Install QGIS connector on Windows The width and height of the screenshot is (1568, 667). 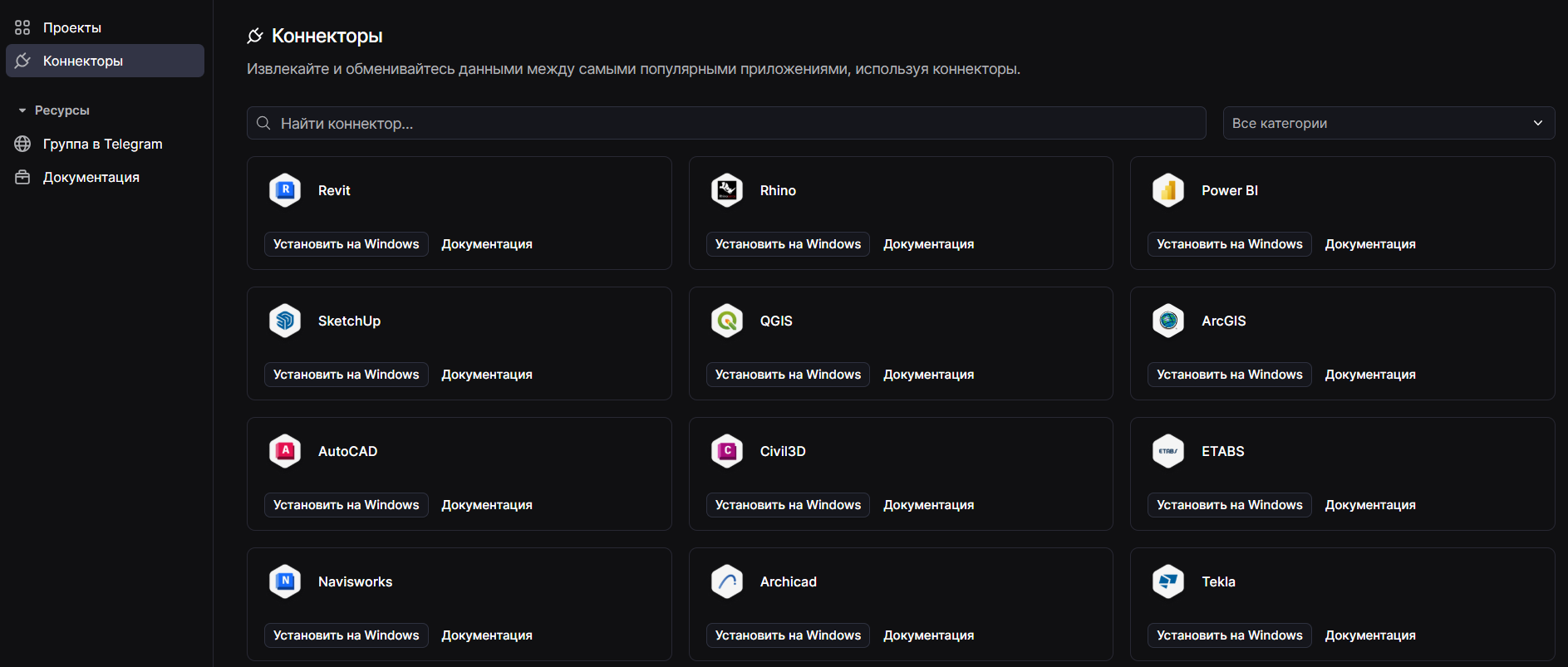tap(788, 375)
